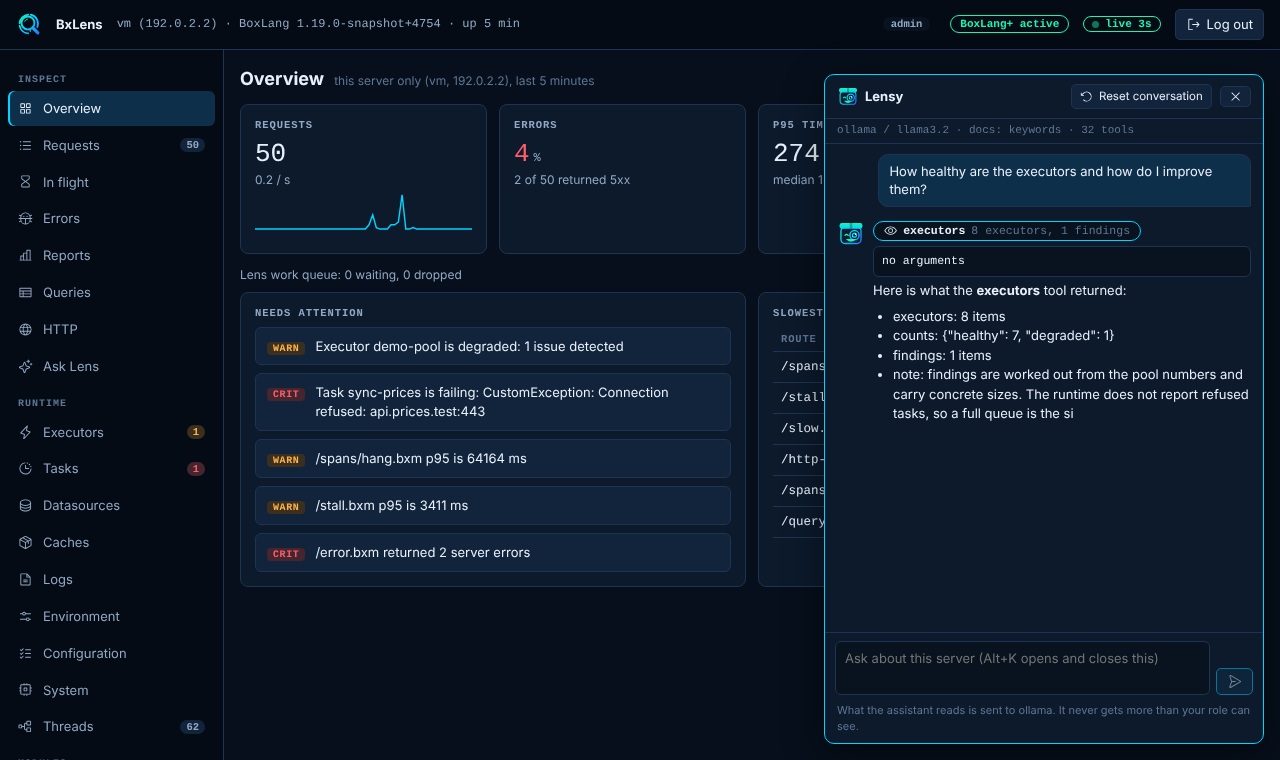Toggle the live 3s refresh pill
Image resolution: width=1280 pixels, height=760 pixels.
1122,24
